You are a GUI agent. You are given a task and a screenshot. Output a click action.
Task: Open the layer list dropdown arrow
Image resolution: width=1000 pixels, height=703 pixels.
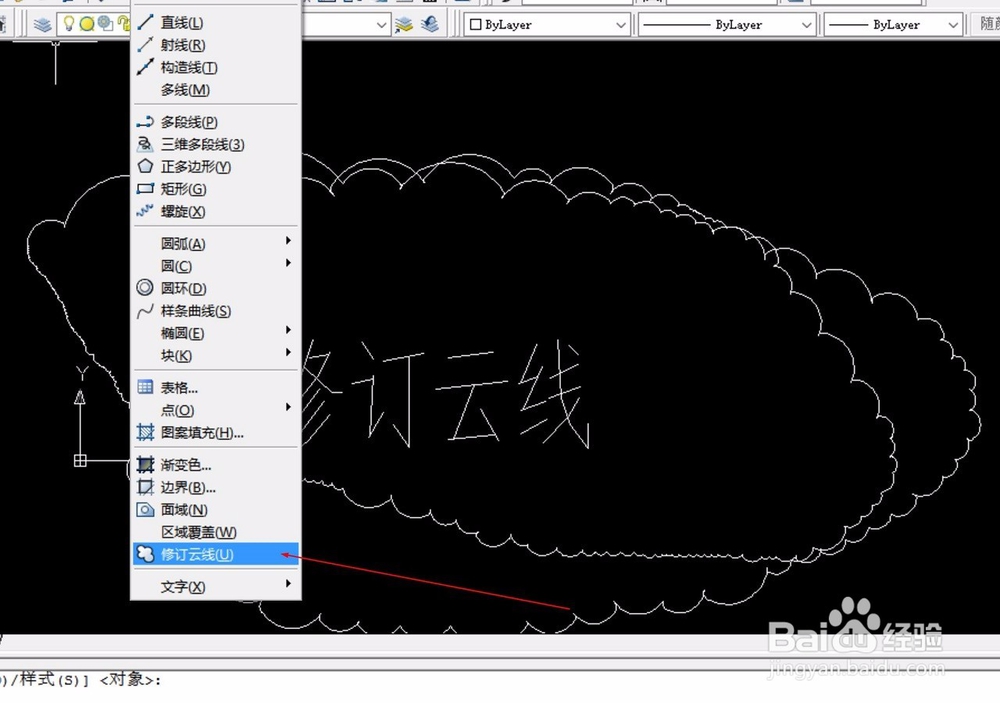pos(381,25)
